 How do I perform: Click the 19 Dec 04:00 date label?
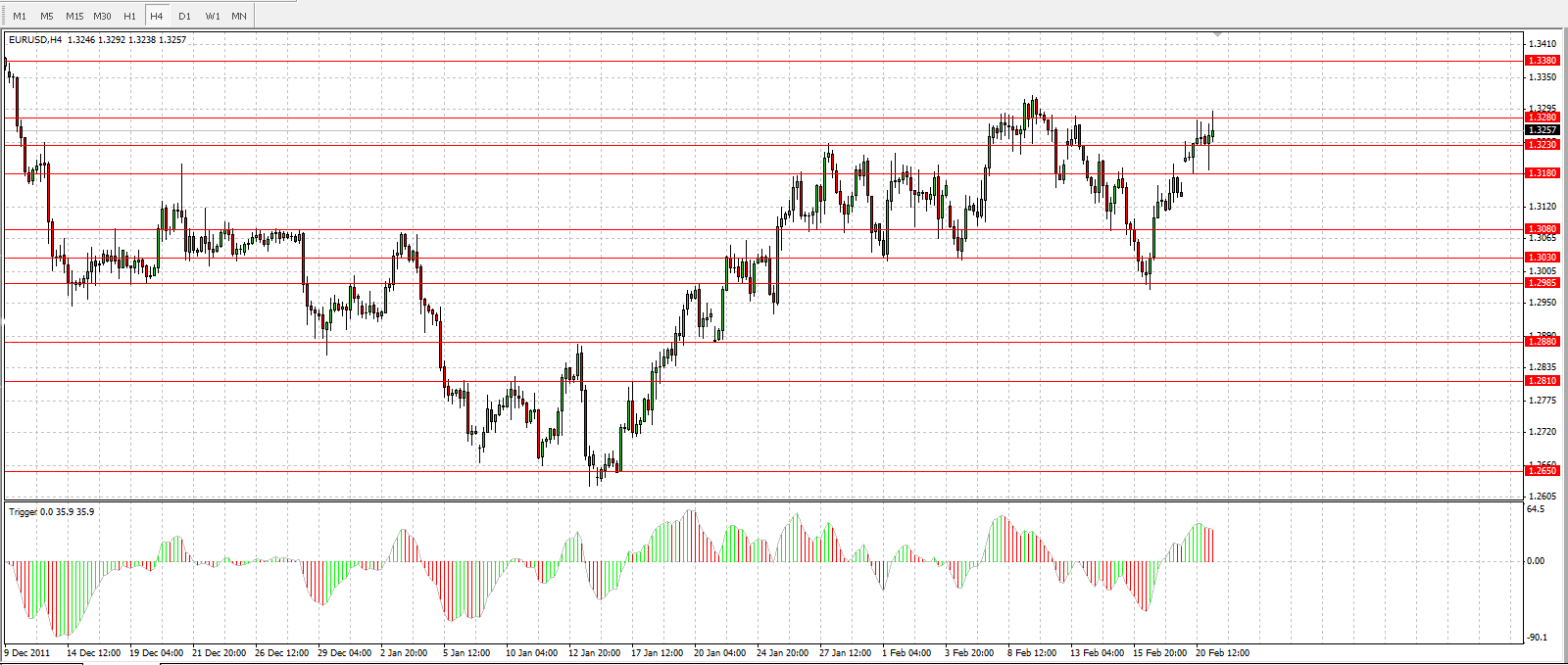(x=157, y=652)
